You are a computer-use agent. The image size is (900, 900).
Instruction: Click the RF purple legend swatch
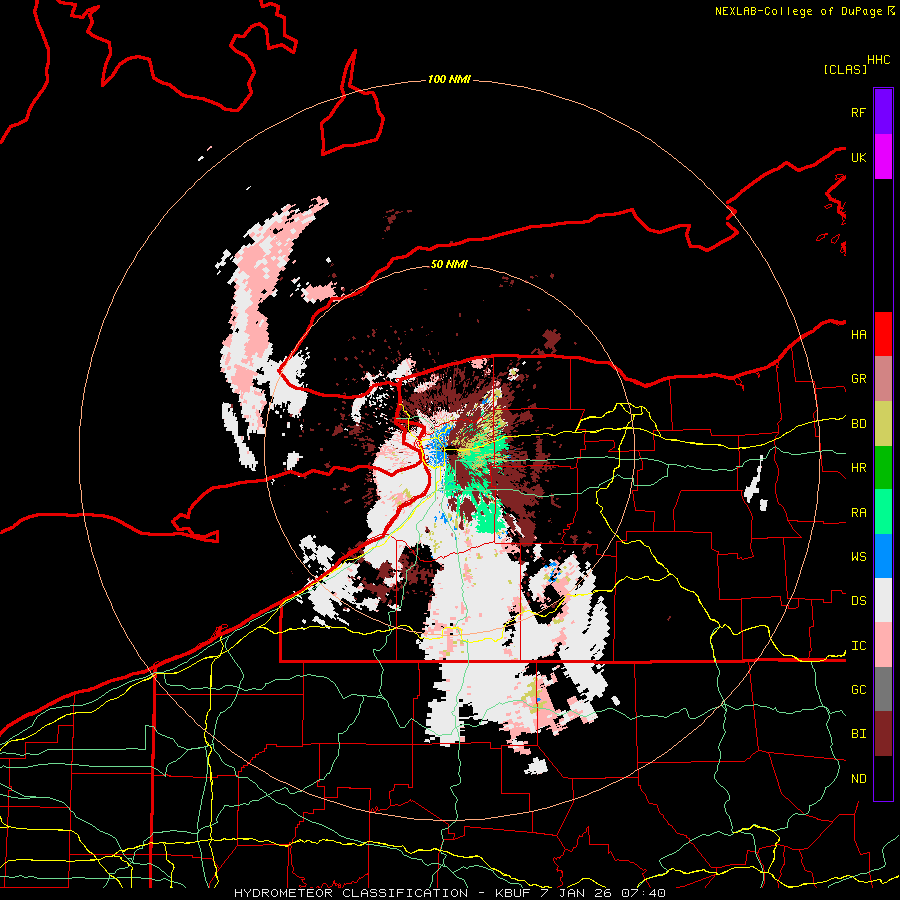pos(883,112)
